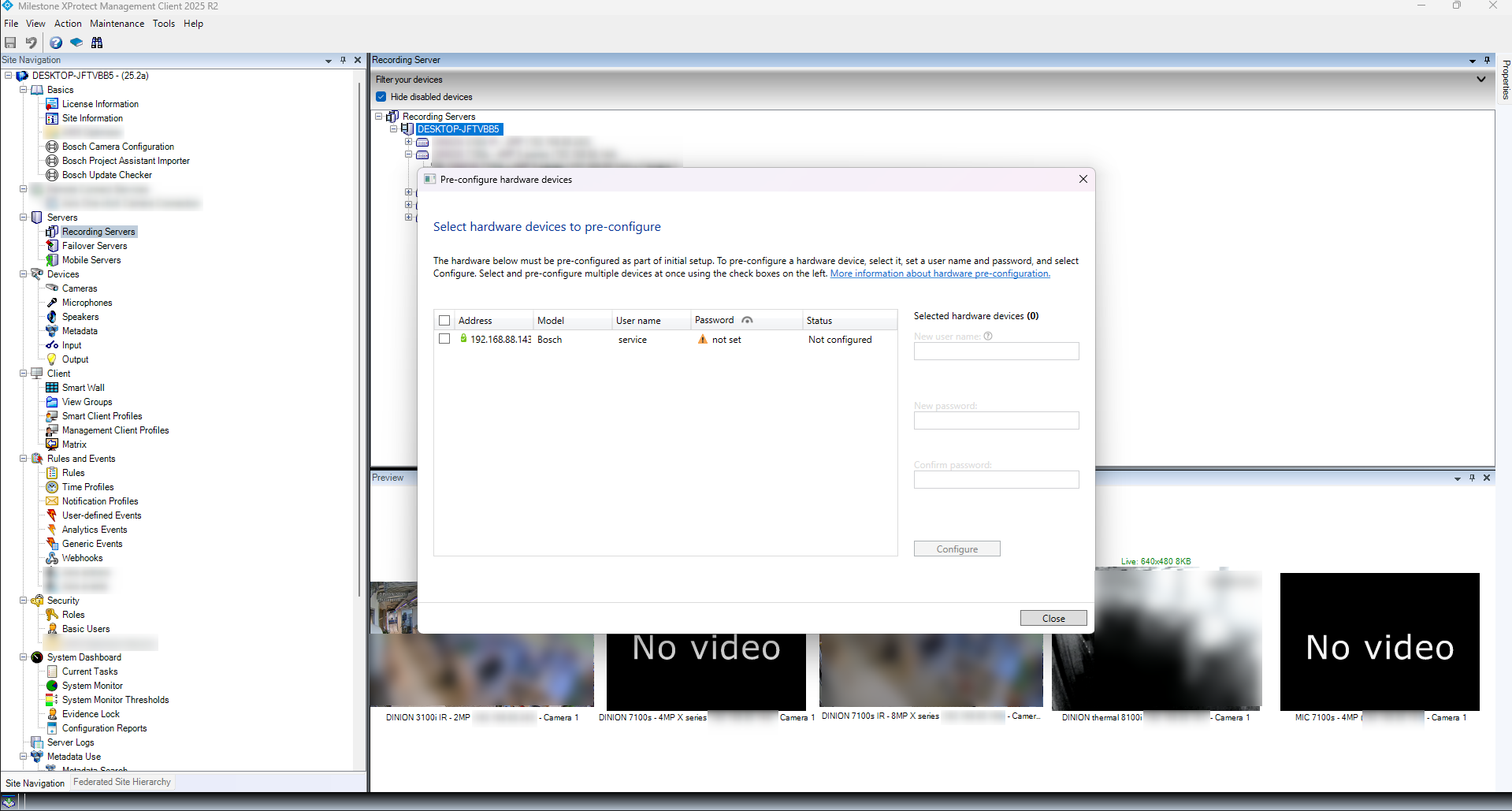Click the reveal password eye icon
The width and height of the screenshot is (1512, 811).
[x=747, y=320]
